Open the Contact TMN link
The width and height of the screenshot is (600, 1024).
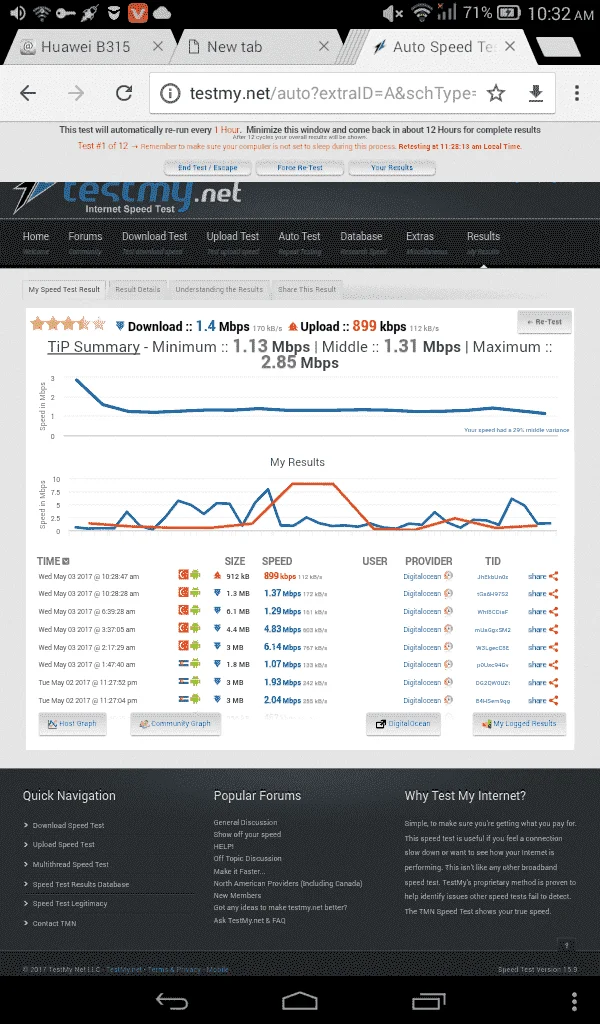(x=54, y=923)
